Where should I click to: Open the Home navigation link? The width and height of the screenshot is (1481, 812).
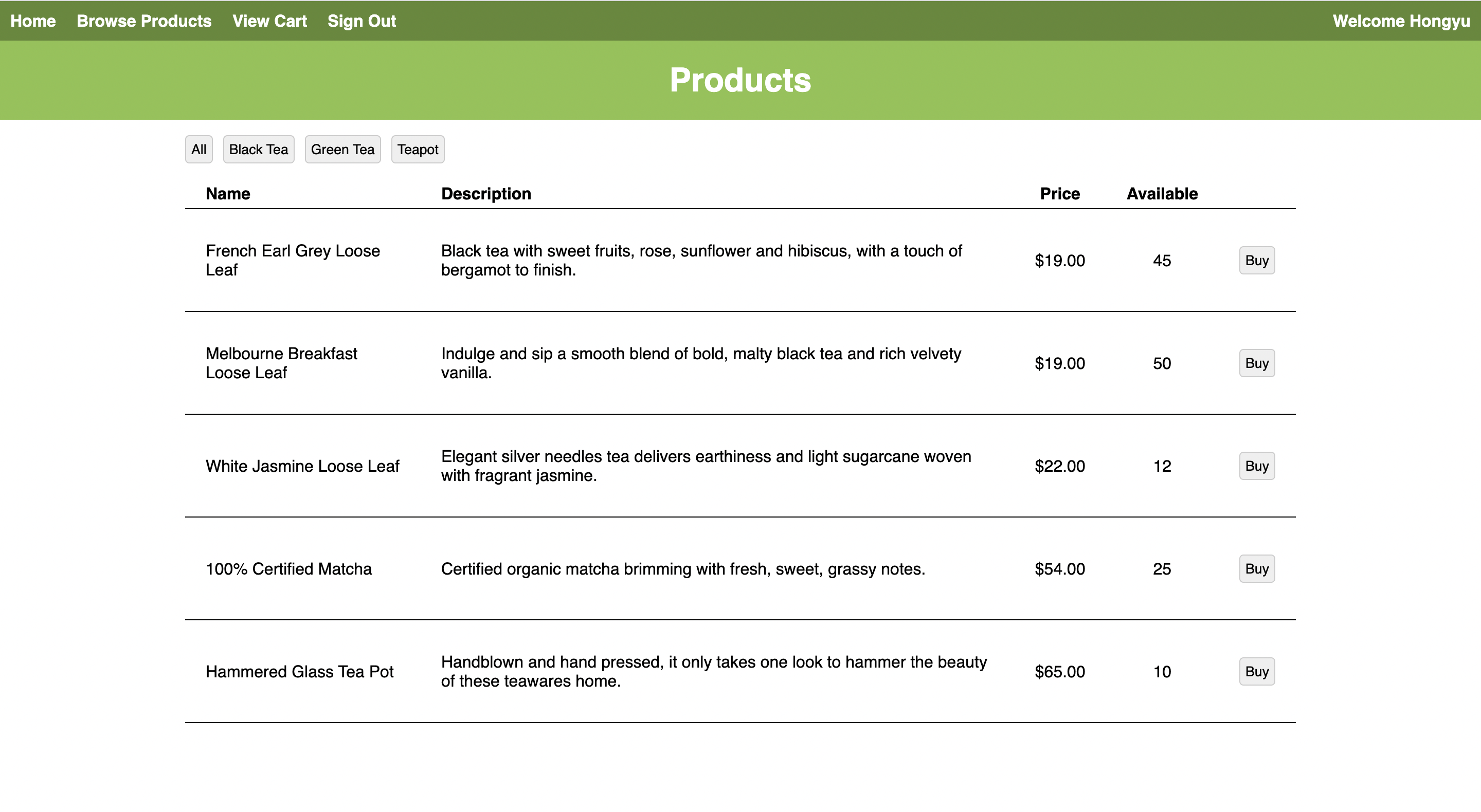33,21
